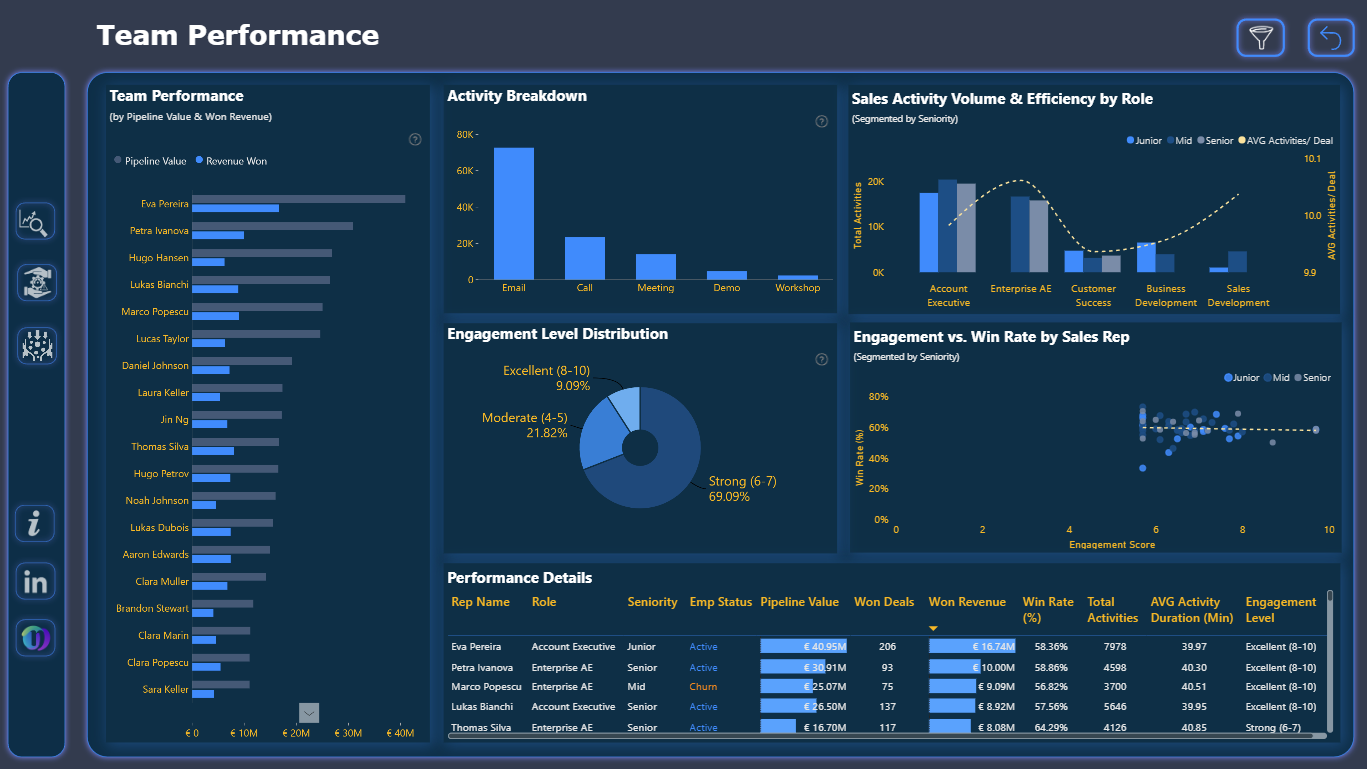This screenshot has width=1367, height=769.
Task: Toggle Pipeline Value legend item
Action: [150, 161]
